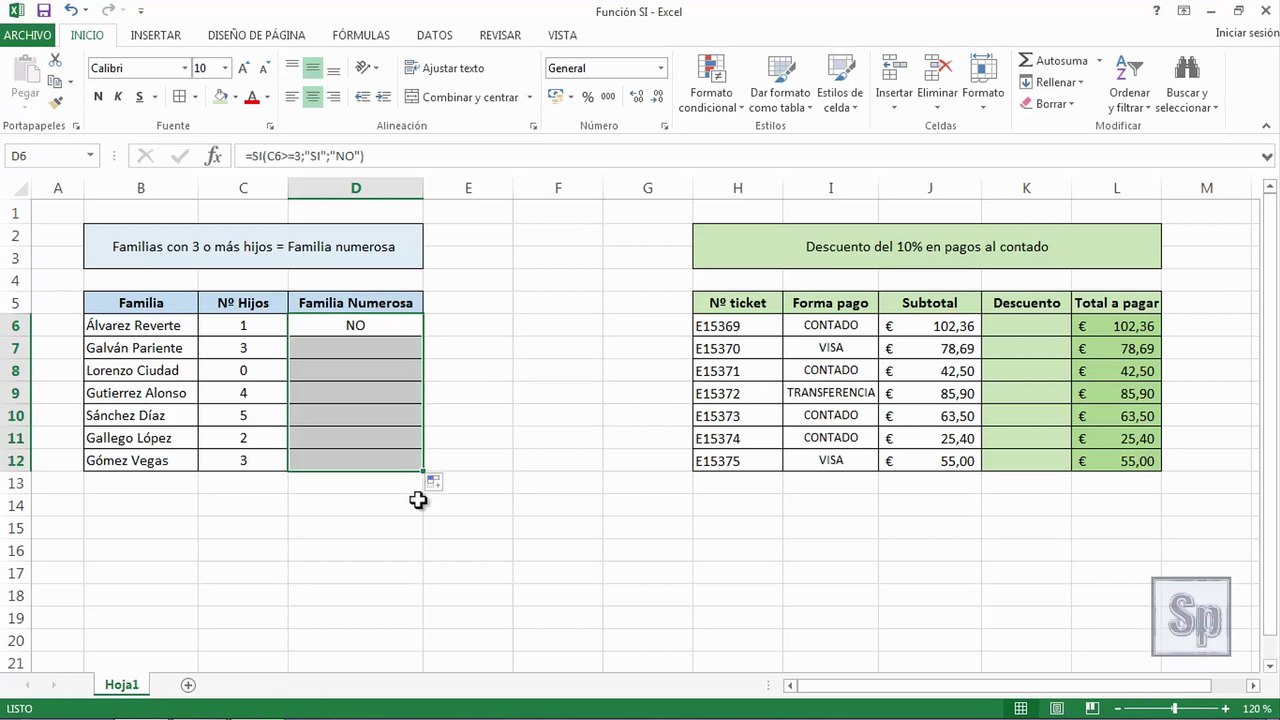Align the cell text to the left

(x=292, y=97)
